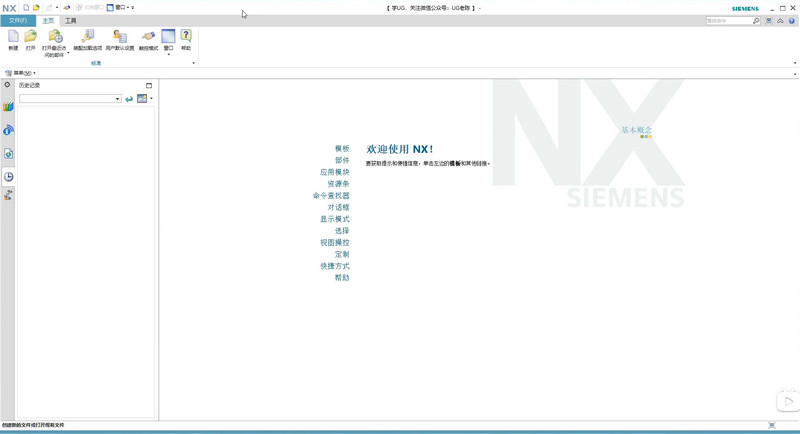800x434 pixels.
Task: Open the HD3D tools sidebar tab
Action: (x=8, y=130)
